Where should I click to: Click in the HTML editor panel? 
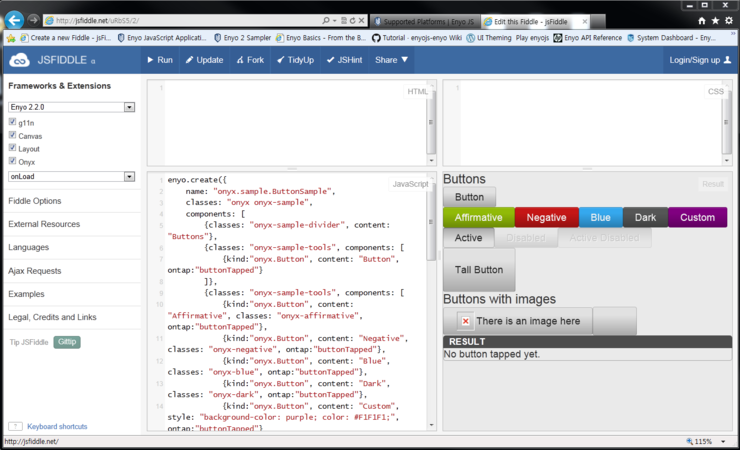click(292, 123)
